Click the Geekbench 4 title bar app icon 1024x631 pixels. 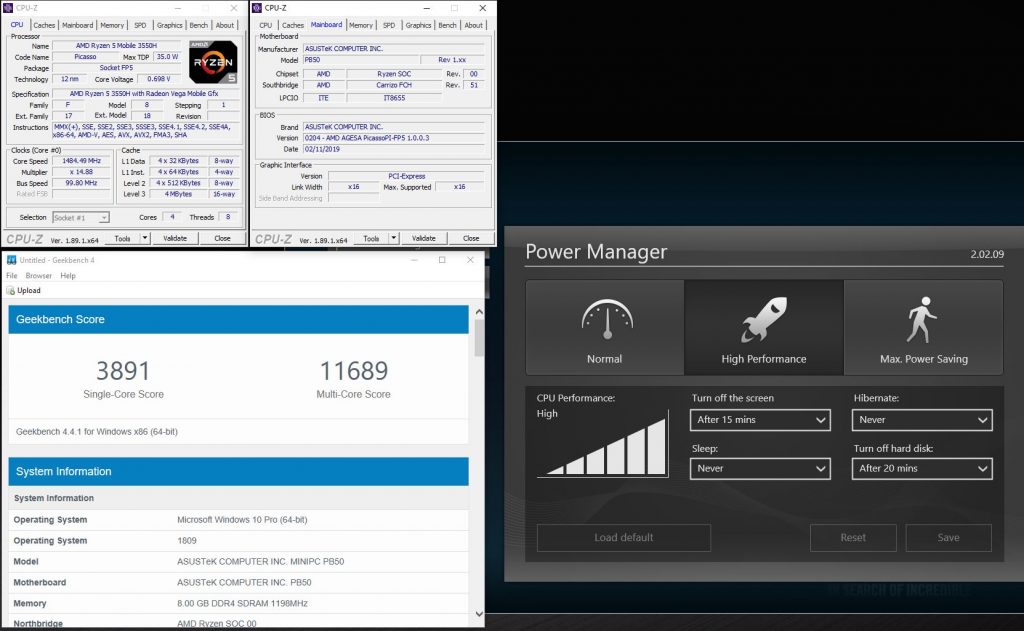[12, 260]
